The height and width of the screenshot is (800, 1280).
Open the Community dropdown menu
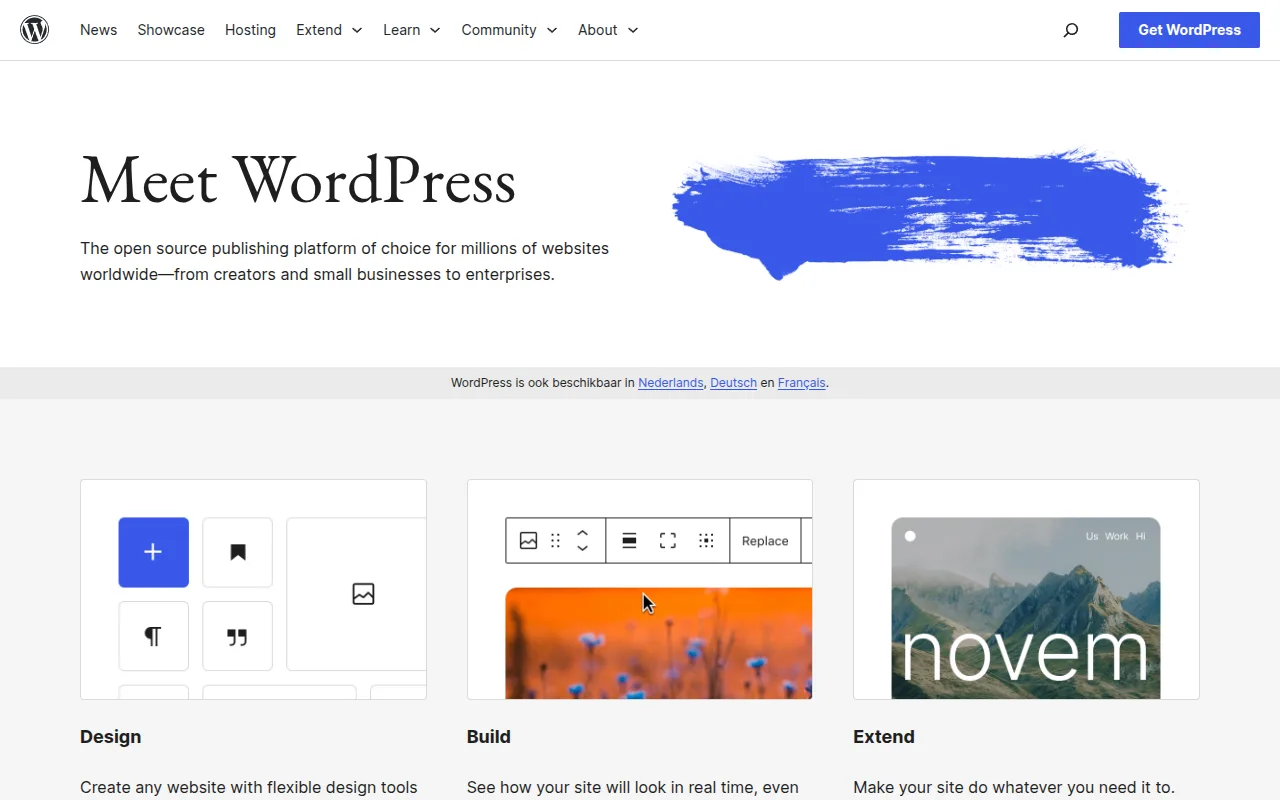click(x=509, y=30)
